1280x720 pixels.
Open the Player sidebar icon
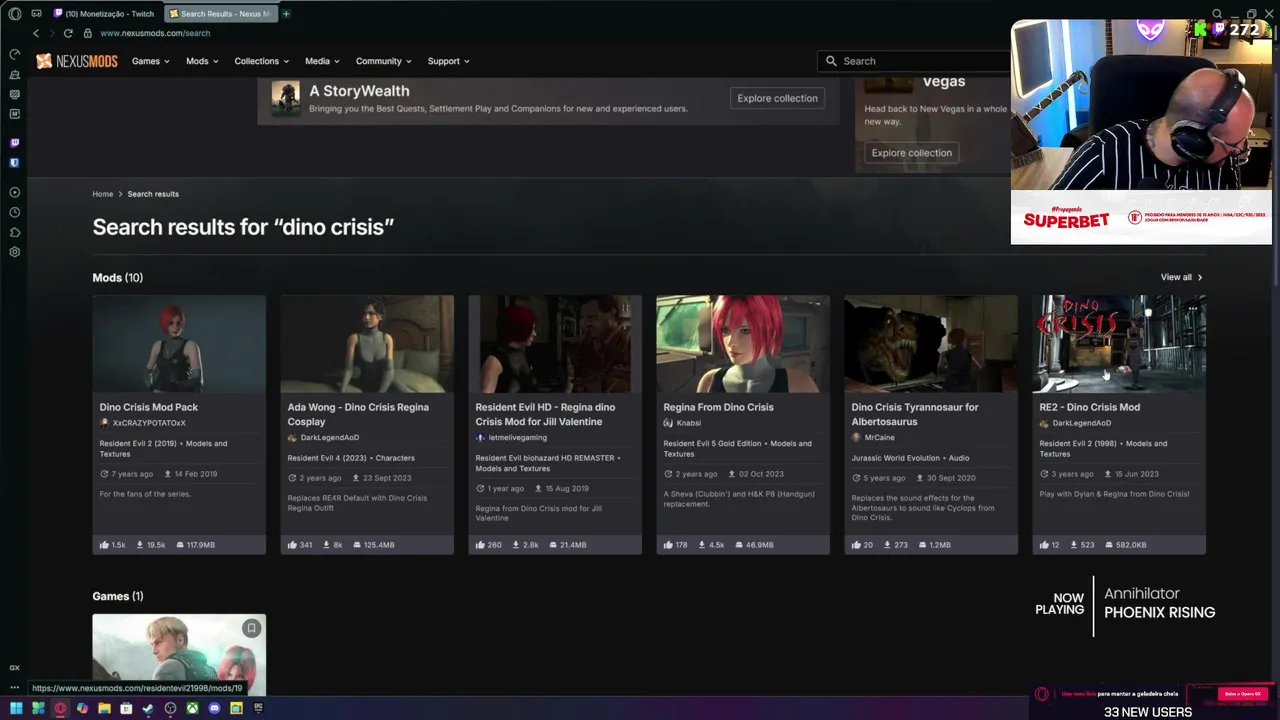[x=14, y=192]
